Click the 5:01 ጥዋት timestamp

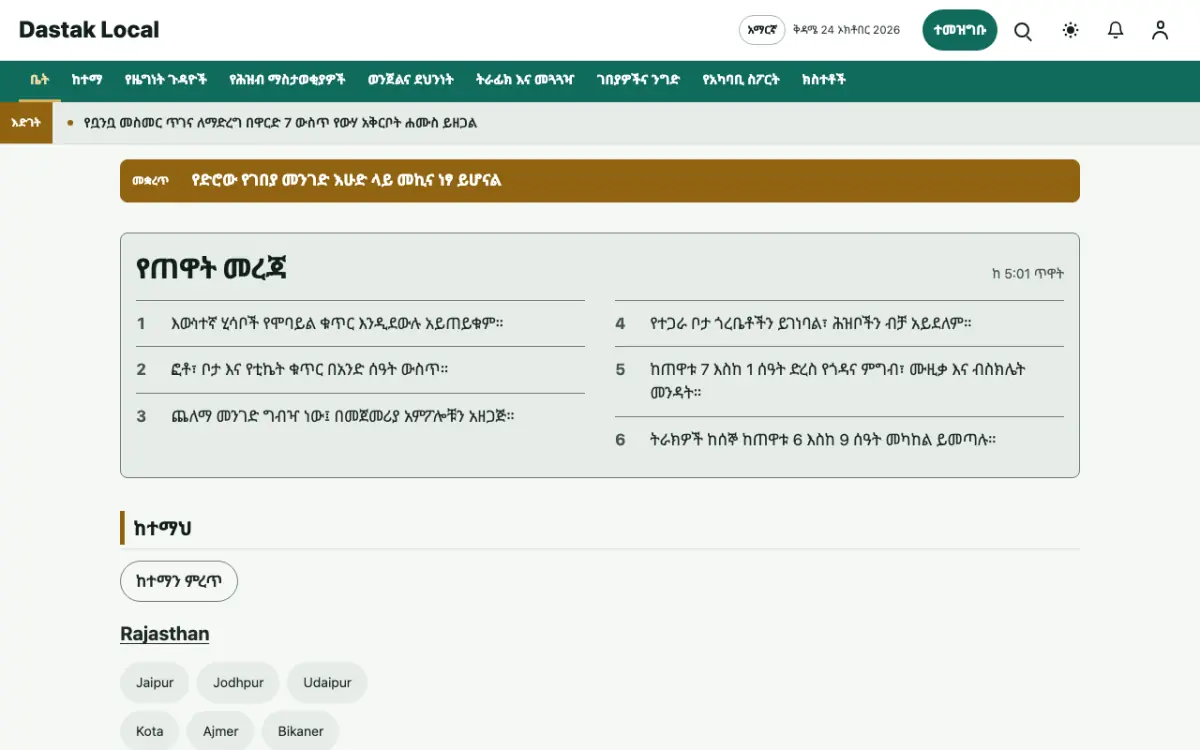point(1028,273)
